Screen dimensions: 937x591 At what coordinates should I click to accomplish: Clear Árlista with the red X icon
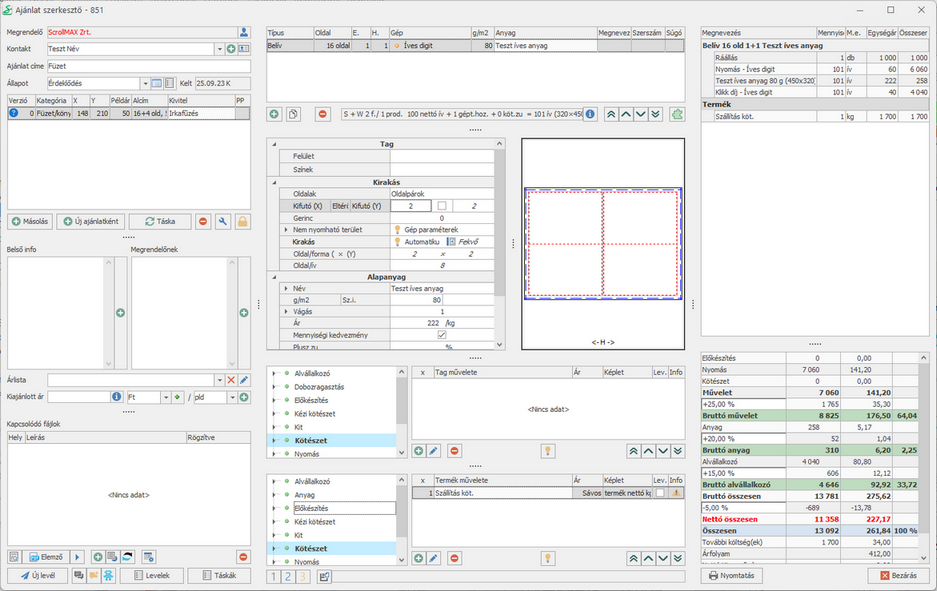pyautogui.click(x=231, y=380)
